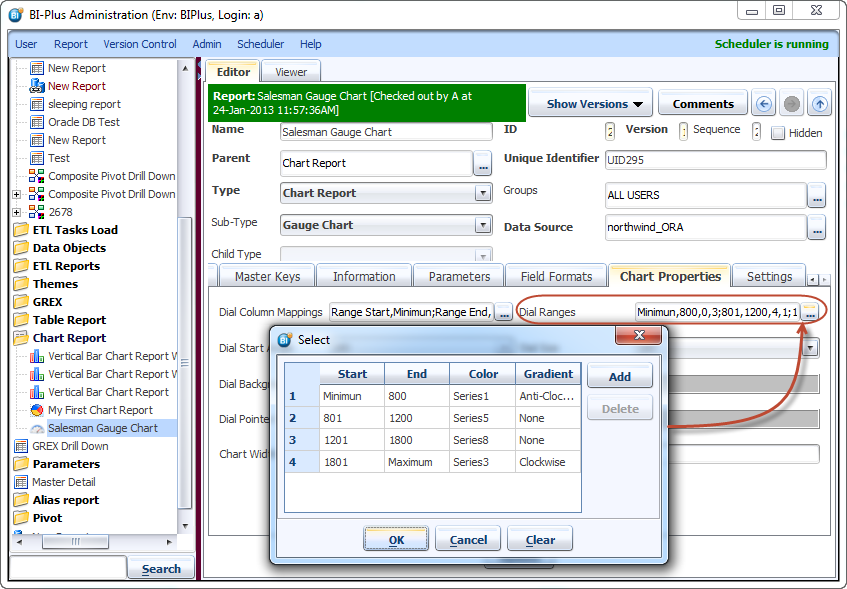Click the Data Source ellipsis browse button
This screenshot has height=589, width=847.
pos(817,229)
